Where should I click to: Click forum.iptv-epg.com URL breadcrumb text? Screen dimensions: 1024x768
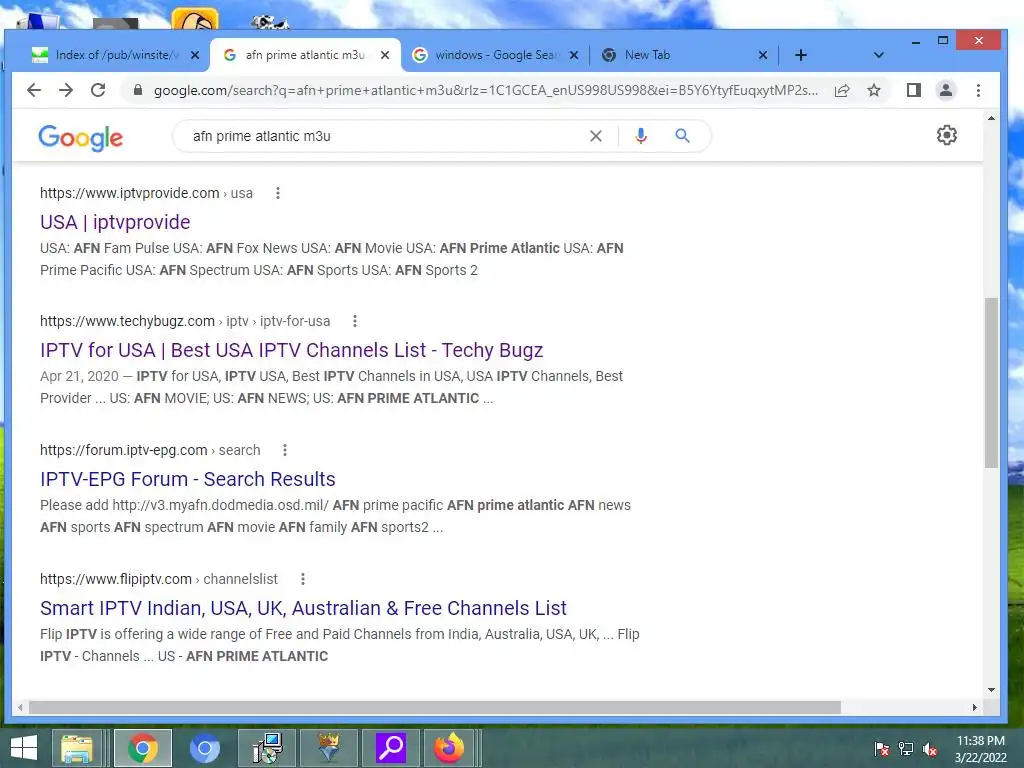(x=150, y=450)
